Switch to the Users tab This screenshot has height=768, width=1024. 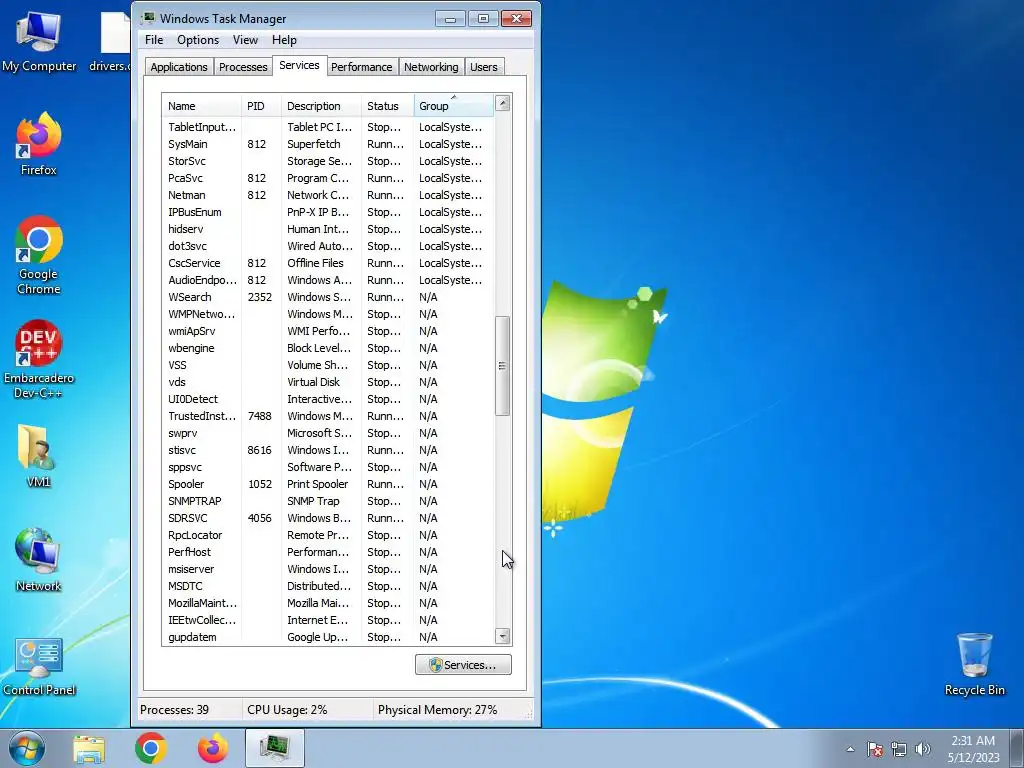point(483,67)
